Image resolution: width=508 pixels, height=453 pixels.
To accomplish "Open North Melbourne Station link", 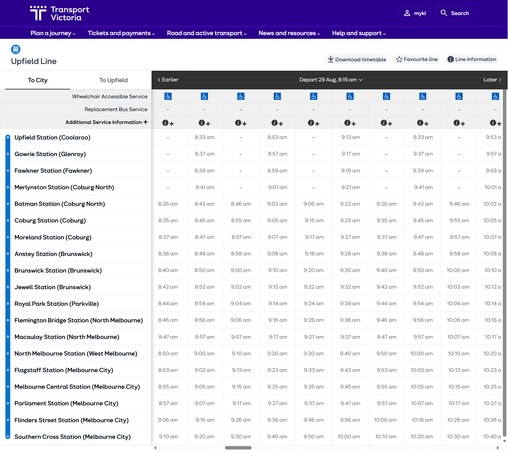I will (x=76, y=354).
